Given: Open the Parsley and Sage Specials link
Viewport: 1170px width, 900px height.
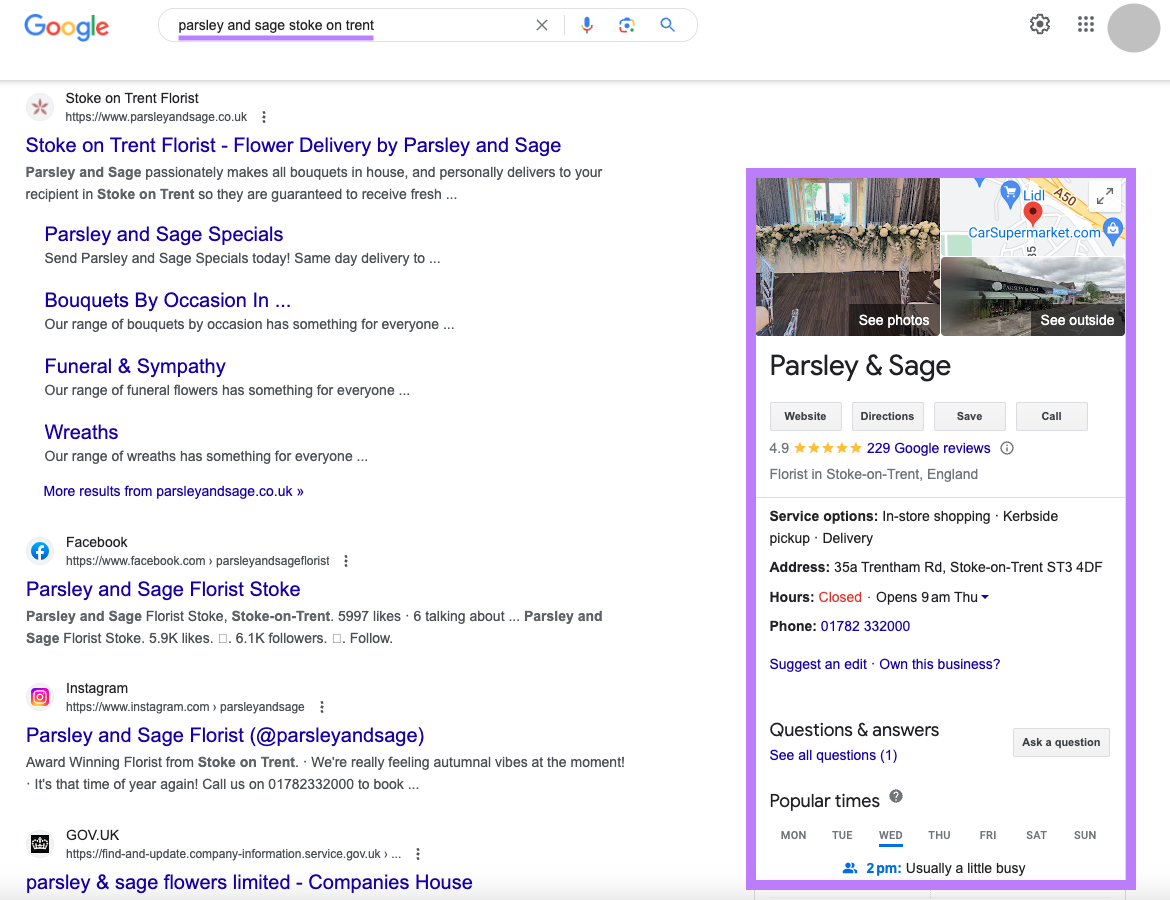Looking at the screenshot, I should pyautogui.click(x=163, y=234).
